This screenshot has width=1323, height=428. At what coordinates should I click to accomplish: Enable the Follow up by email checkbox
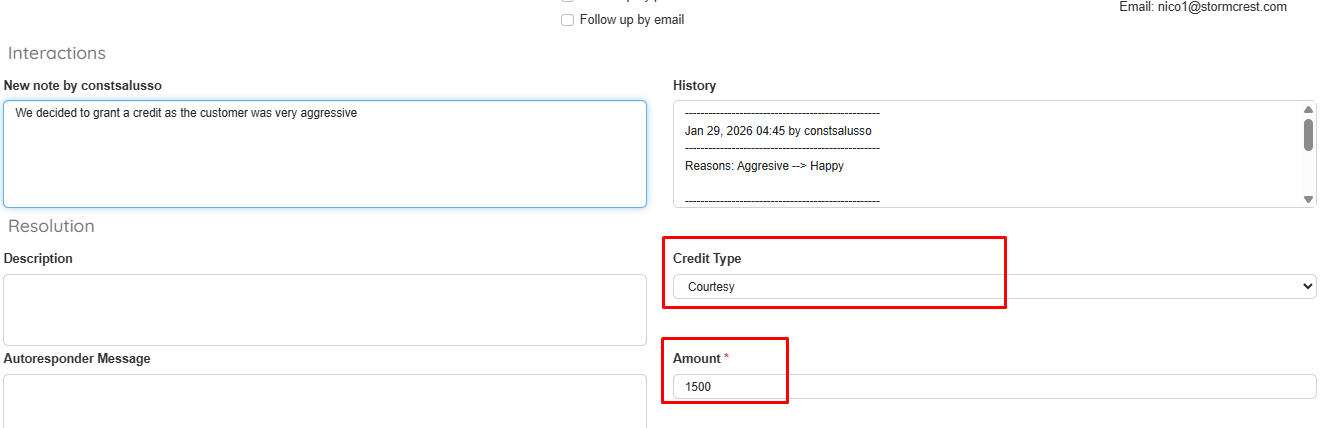568,20
